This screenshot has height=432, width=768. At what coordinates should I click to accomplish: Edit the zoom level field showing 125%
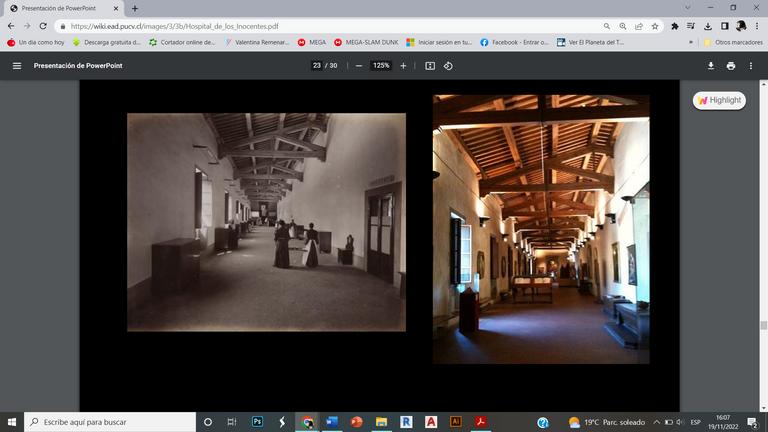pos(381,66)
